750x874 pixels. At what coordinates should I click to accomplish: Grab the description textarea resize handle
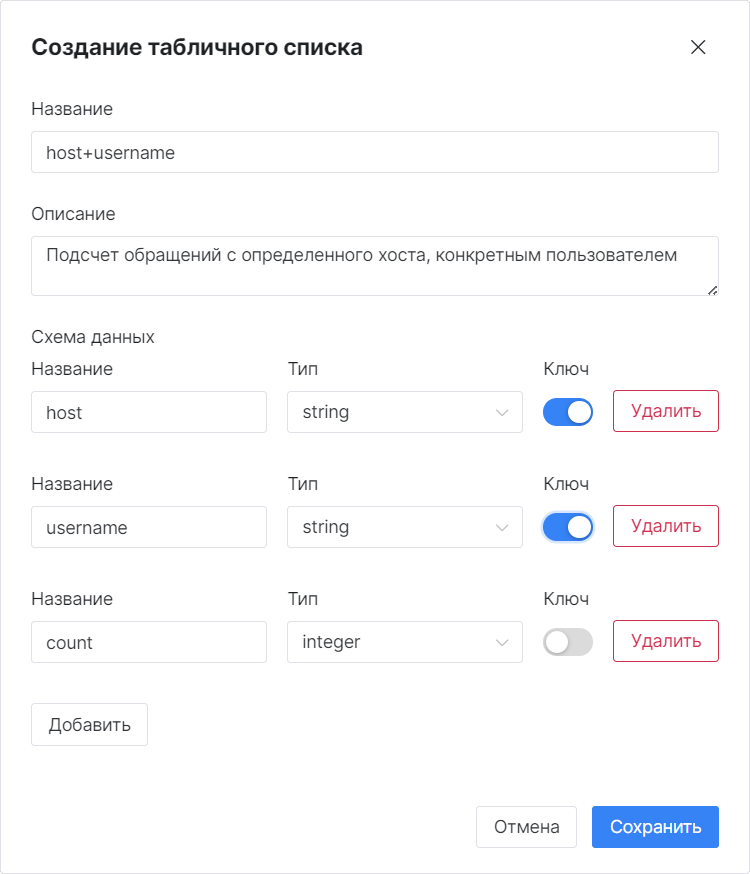click(713, 290)
